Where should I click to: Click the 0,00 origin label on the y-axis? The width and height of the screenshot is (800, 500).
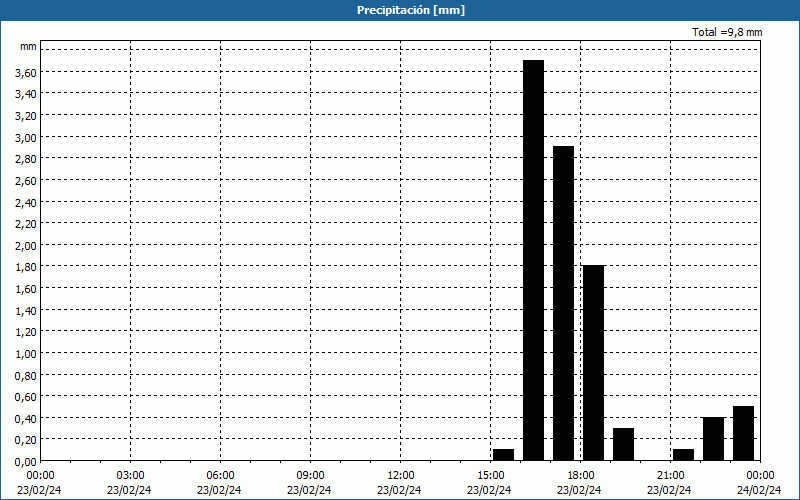tap(25, 461)
